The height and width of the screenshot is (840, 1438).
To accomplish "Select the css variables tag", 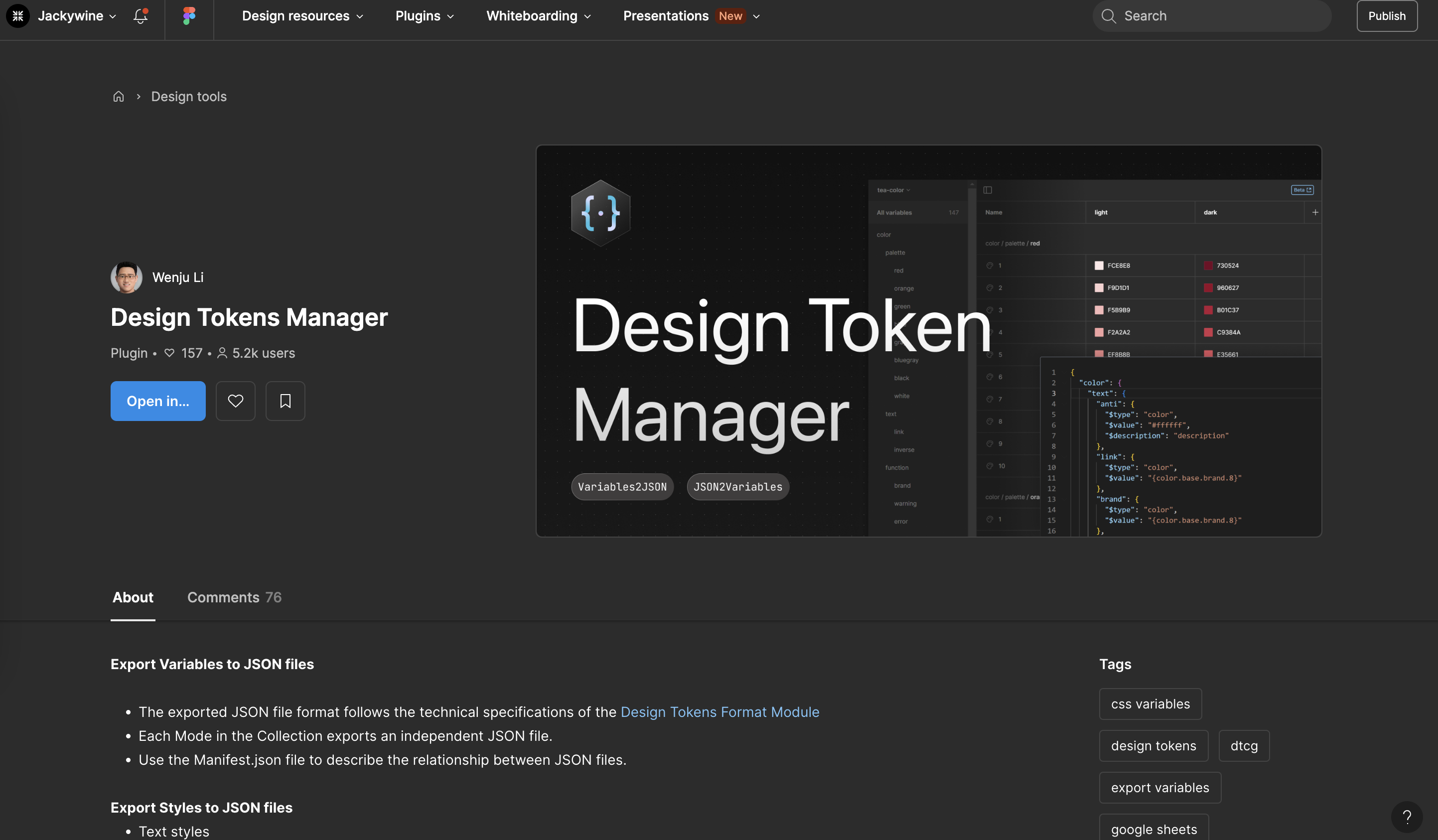I will click(x=1150, y=704).
